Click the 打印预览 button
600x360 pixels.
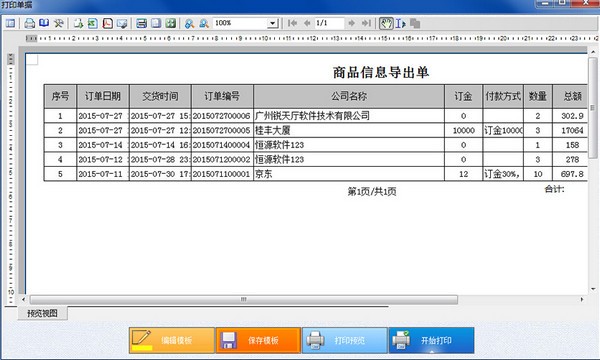344,340
